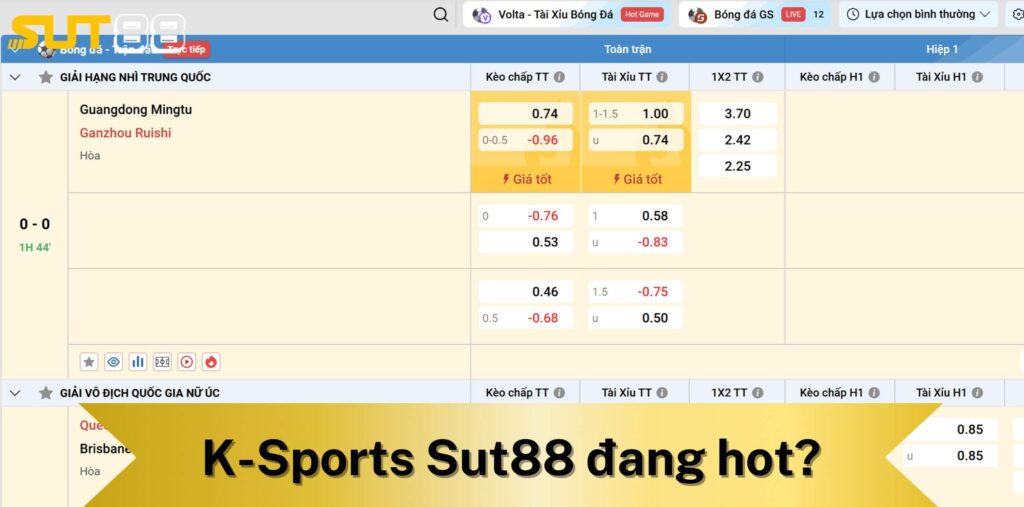
Task: Select handicap odds -0.96 at 0-0.5
Action: [526, 140]
